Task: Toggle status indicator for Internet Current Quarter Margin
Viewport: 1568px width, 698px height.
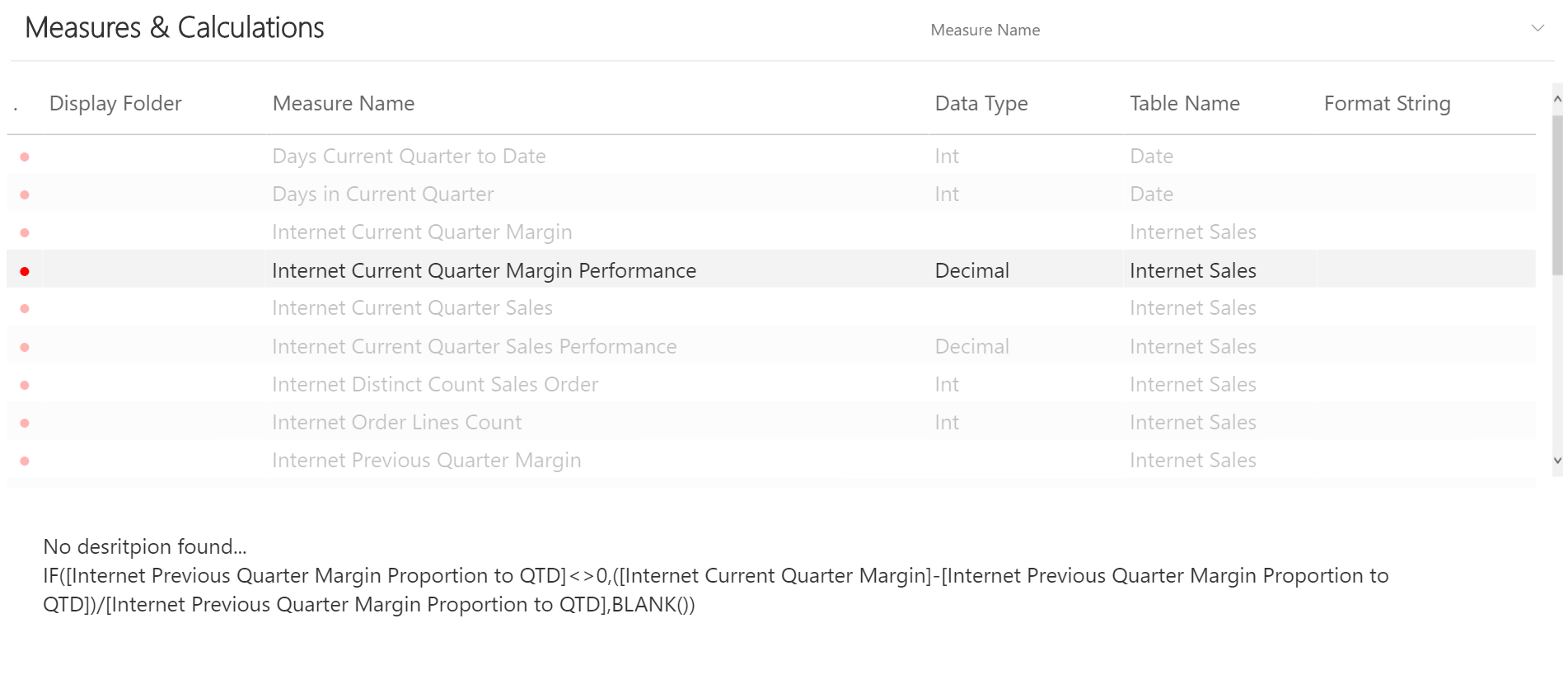Action: [x=25, y=232]
